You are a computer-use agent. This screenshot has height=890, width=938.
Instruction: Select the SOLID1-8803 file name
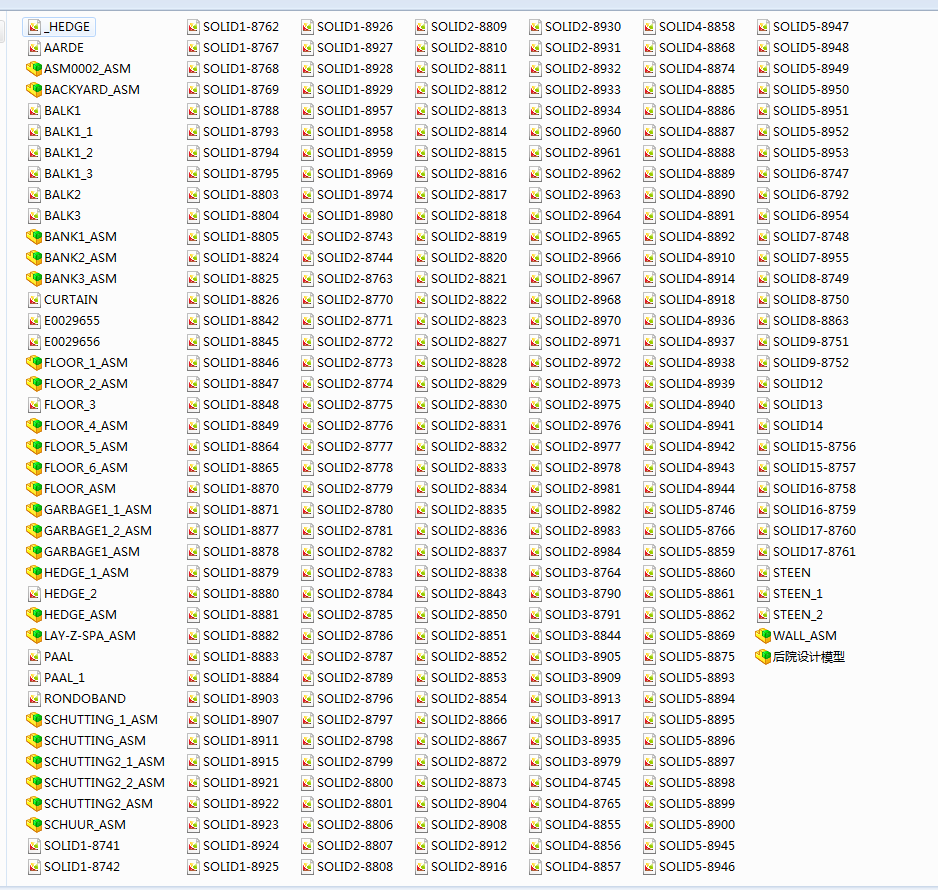[x=241, y=195]
